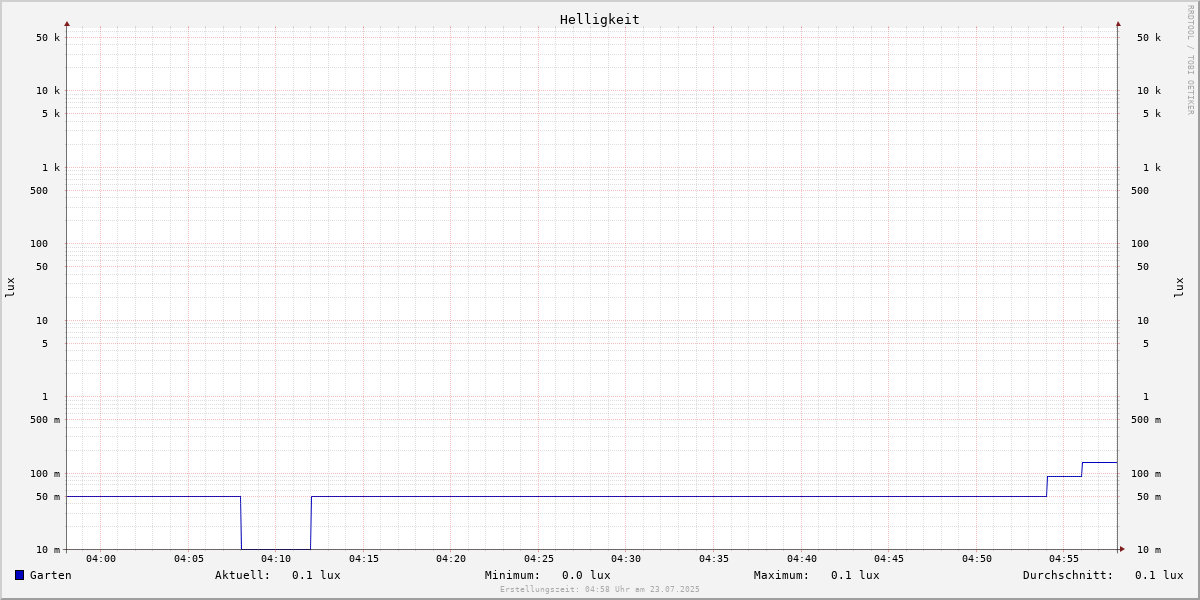Click the 04:00 time axis label

(101, 559)
